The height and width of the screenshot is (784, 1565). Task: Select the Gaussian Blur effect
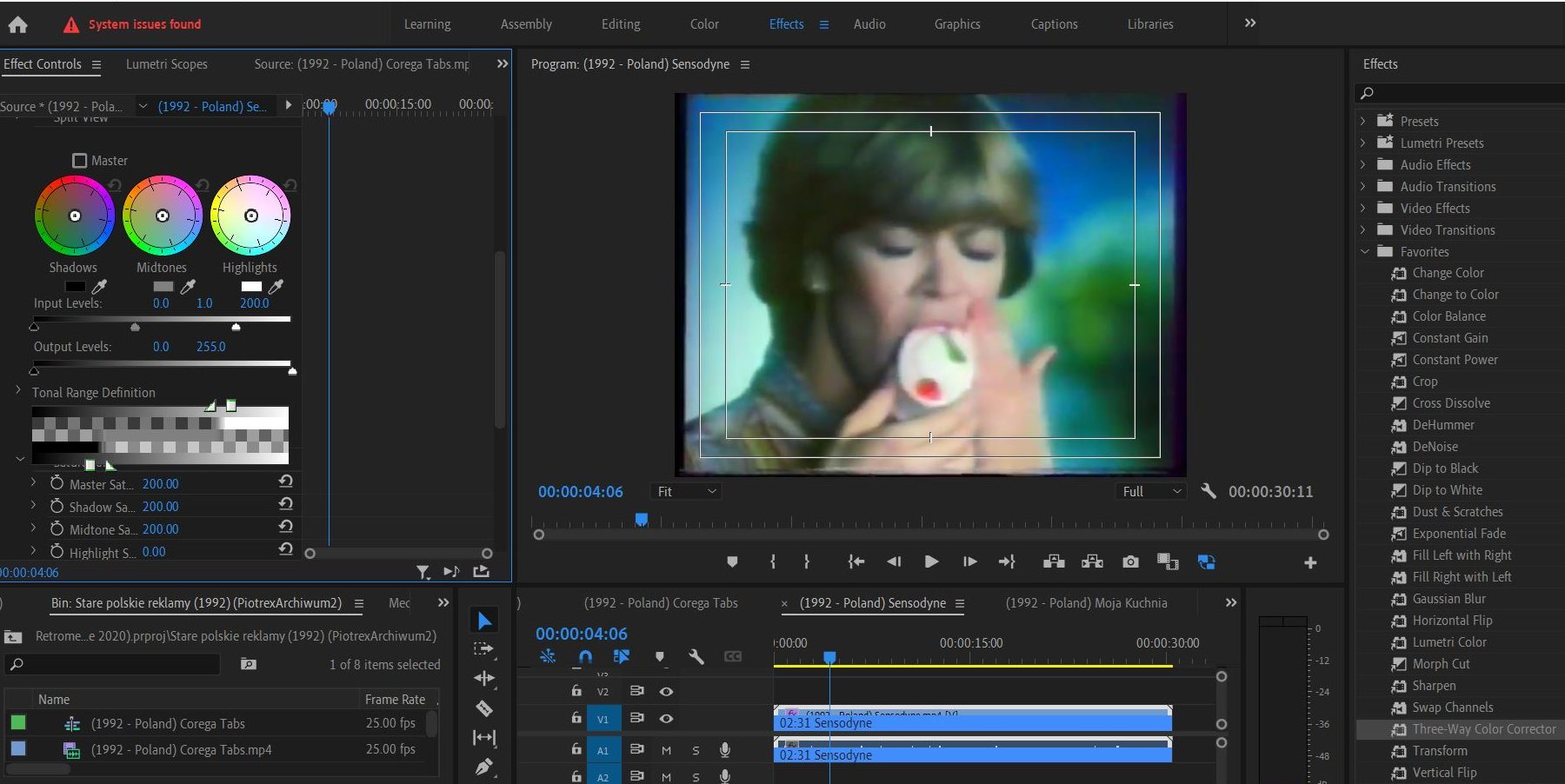(x=1448, y=599)
